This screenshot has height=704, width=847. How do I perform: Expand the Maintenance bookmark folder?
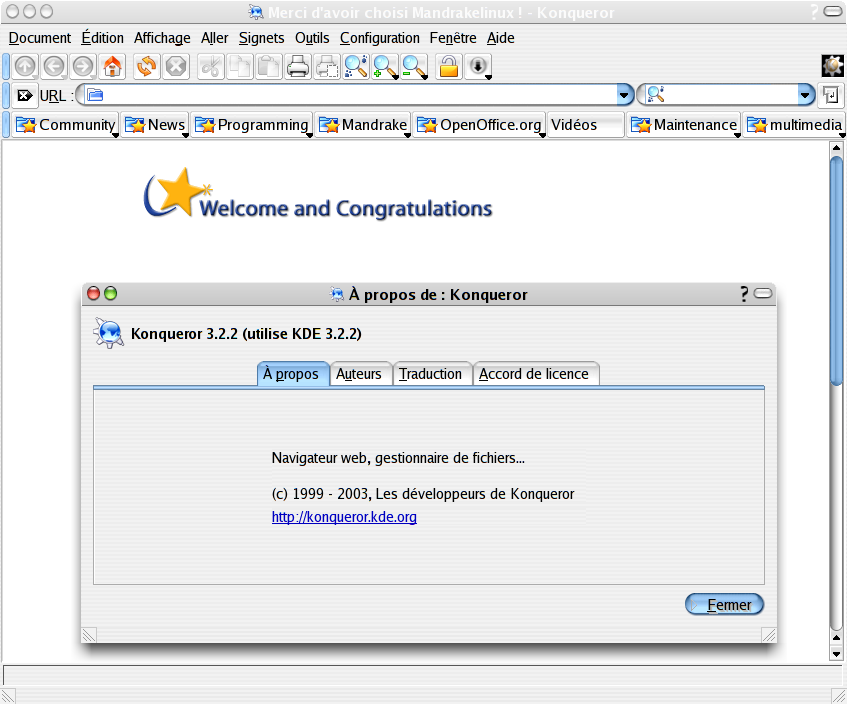pos(684,125)
